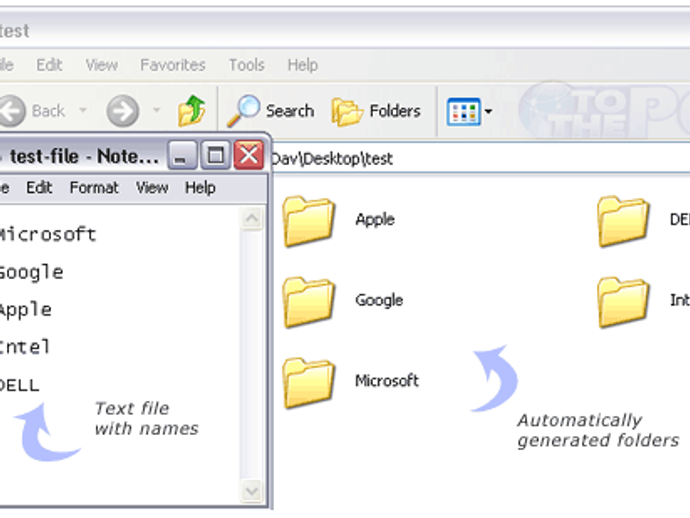Open the Favorites menu in Explorer

[x=173, y=65]
